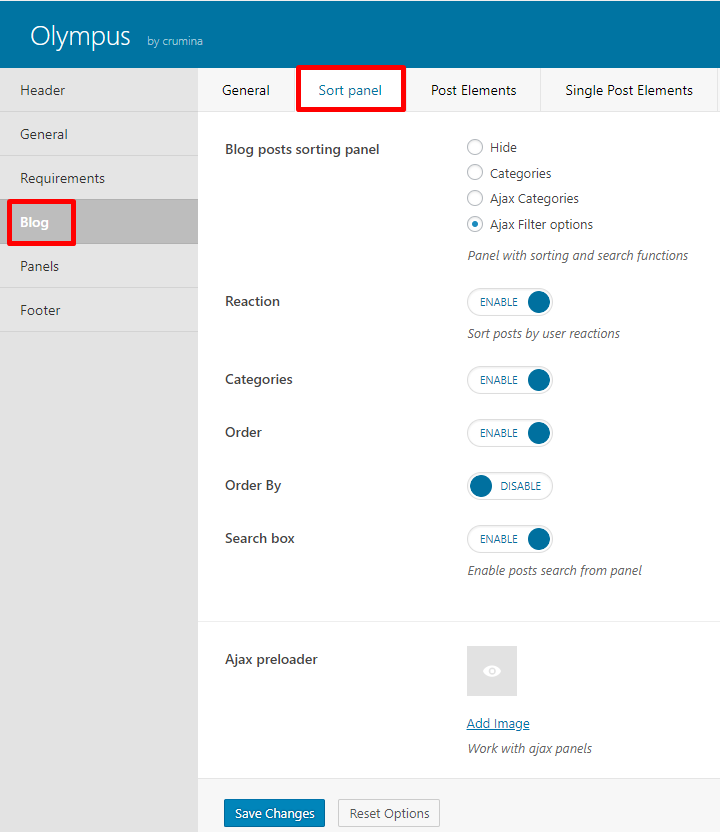Select the Categories radio option
The width and height of the screenshot is (720, 832).
[475, 172]
